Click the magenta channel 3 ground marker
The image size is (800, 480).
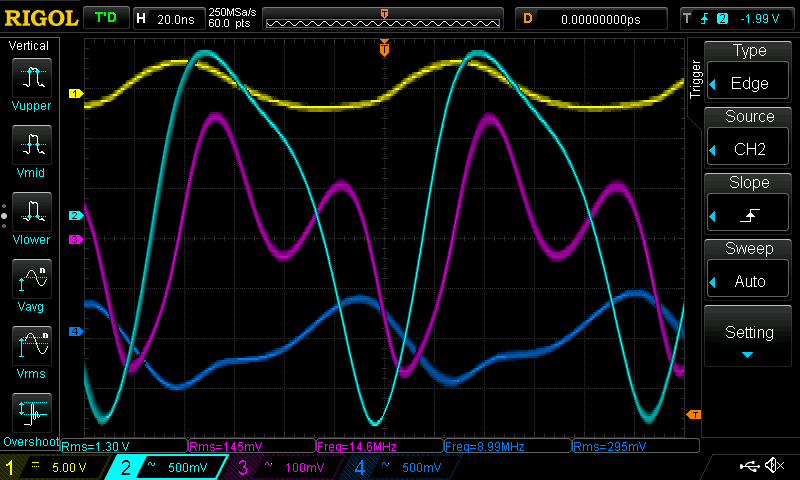pos(76,239)
